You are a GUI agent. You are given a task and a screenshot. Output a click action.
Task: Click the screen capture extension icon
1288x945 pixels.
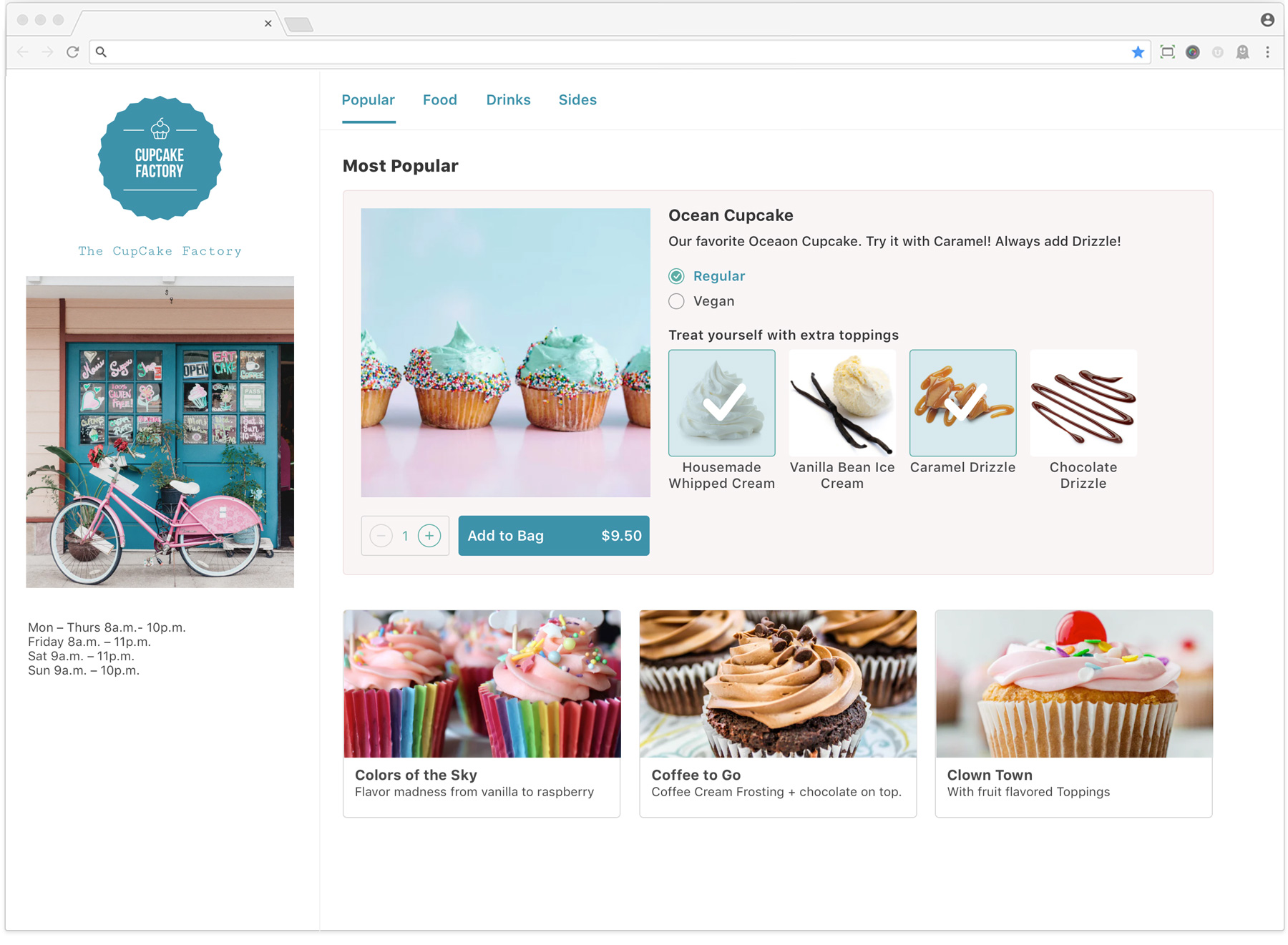click(x=1167, y=52)
